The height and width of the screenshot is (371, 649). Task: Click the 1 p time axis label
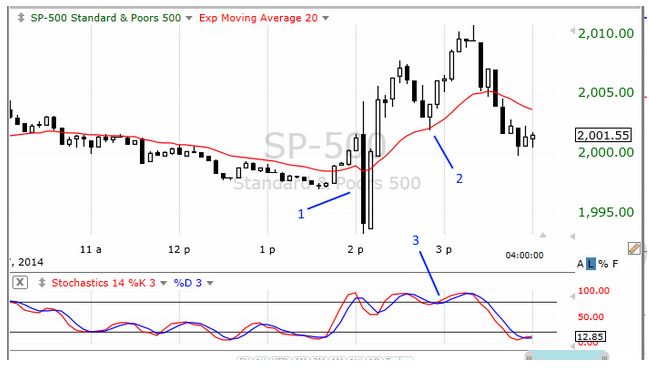(267, 250)
